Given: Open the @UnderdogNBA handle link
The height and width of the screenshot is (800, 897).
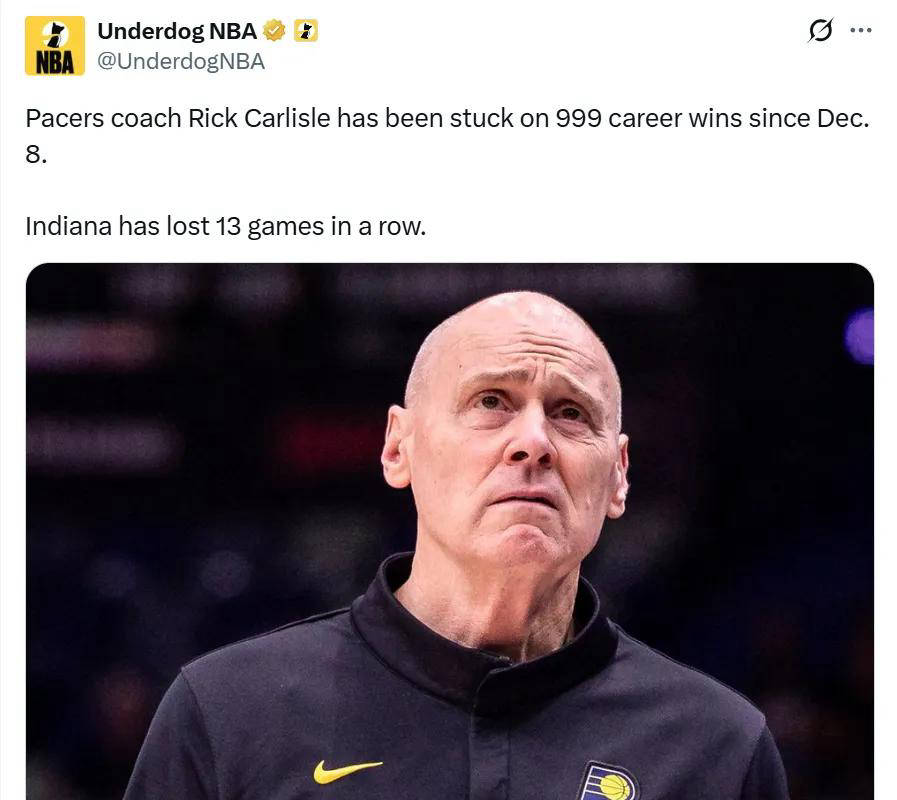Looking at the screenshot, I should coord(181,61).
